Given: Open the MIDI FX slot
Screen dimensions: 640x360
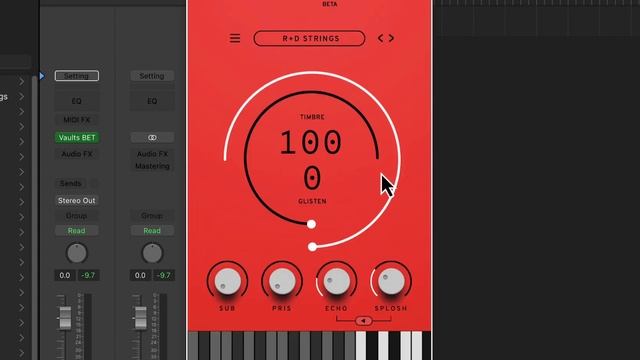Looking at the screenshot, I should pyautogui.click(x=77, y=120).
